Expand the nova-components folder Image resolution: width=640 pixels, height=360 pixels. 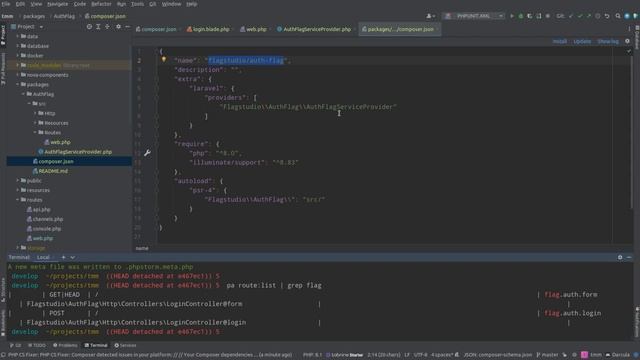click(18, 75)
